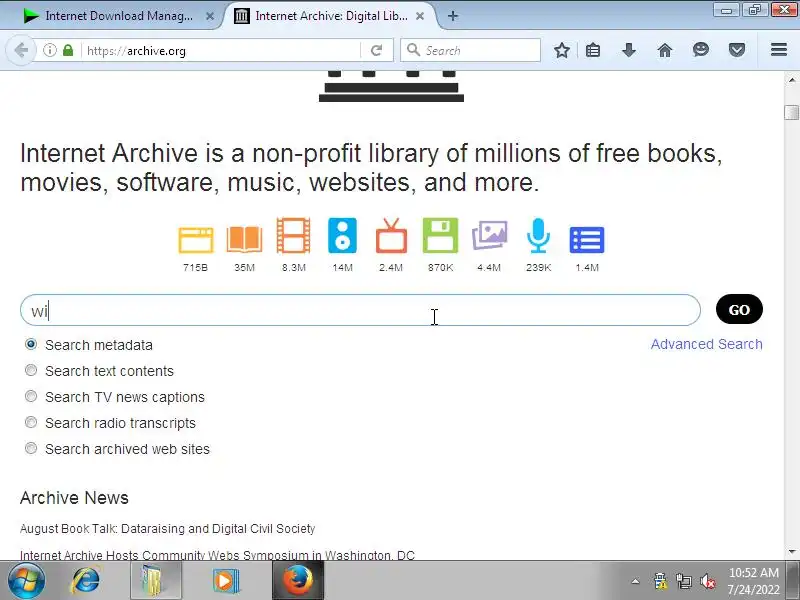Open August Book Talk news link
Screen dimensions: 800x600
click(x=167, y=529)
